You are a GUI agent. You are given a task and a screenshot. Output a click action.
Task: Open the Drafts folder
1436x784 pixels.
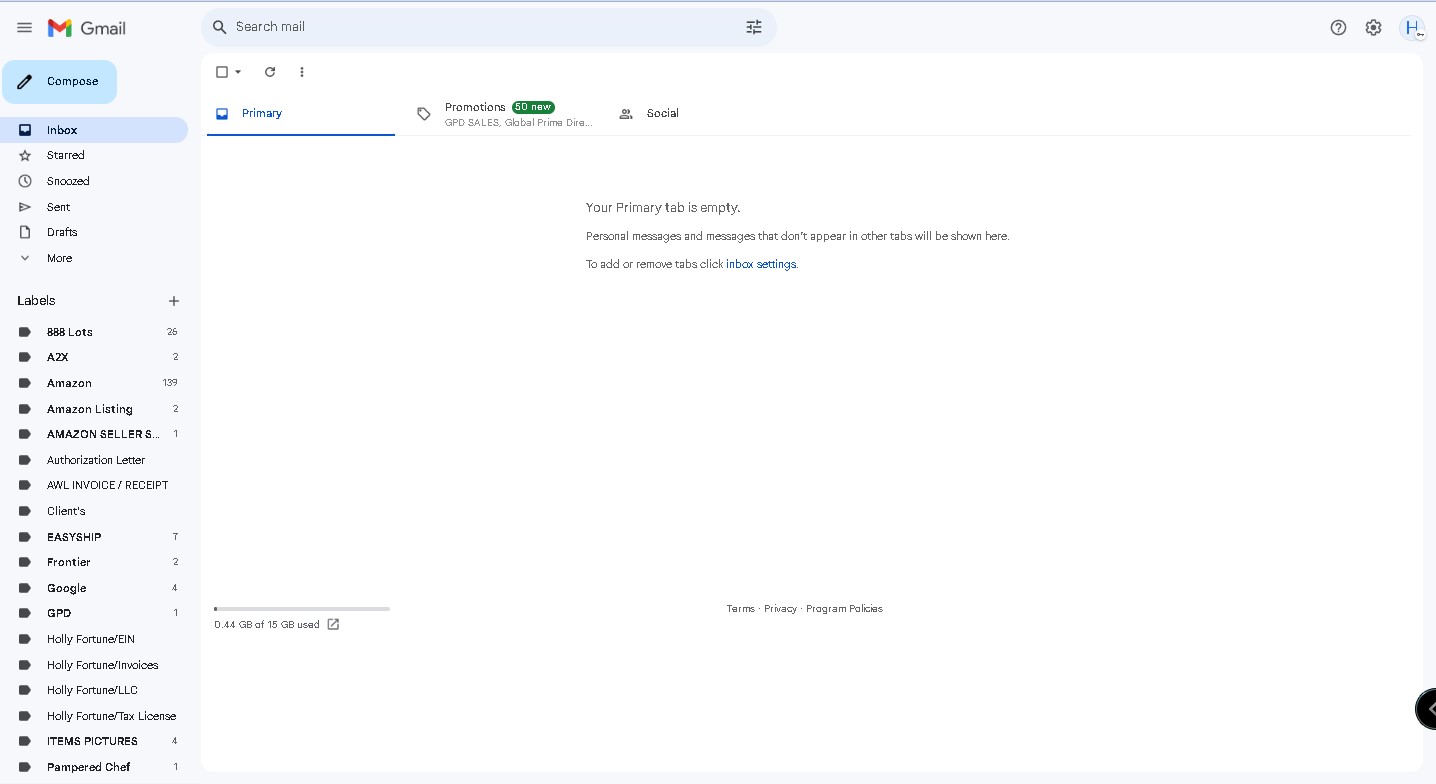pos(94,232)
